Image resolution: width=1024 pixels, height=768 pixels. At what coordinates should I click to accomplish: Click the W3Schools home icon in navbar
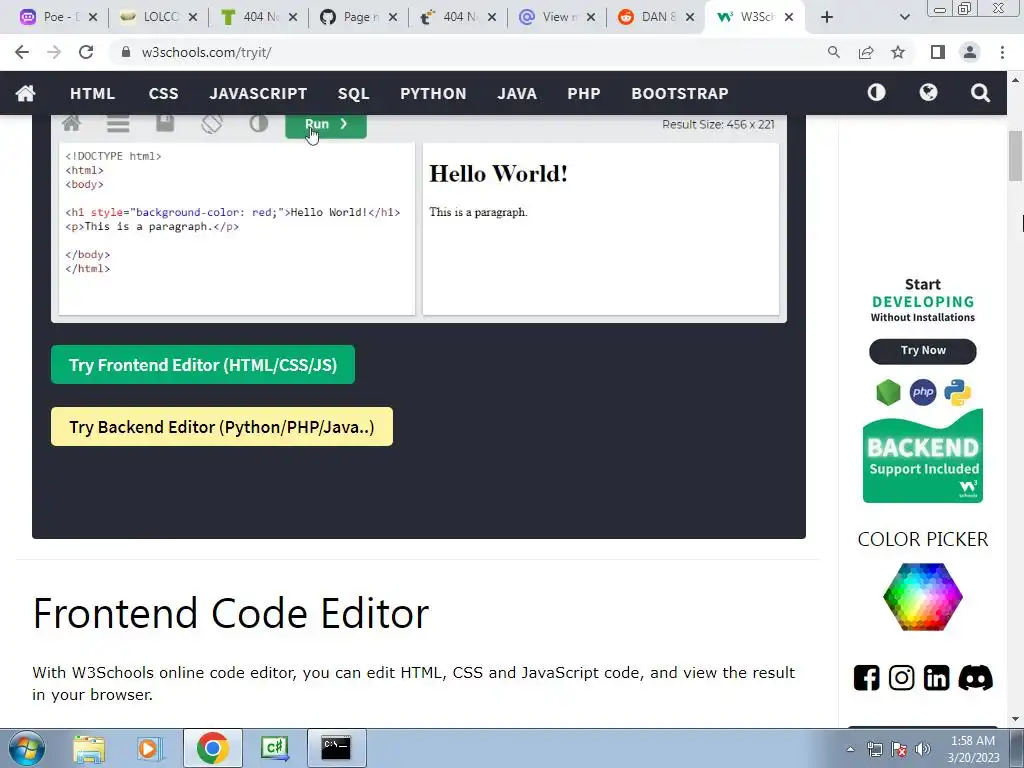pos(25,93)
